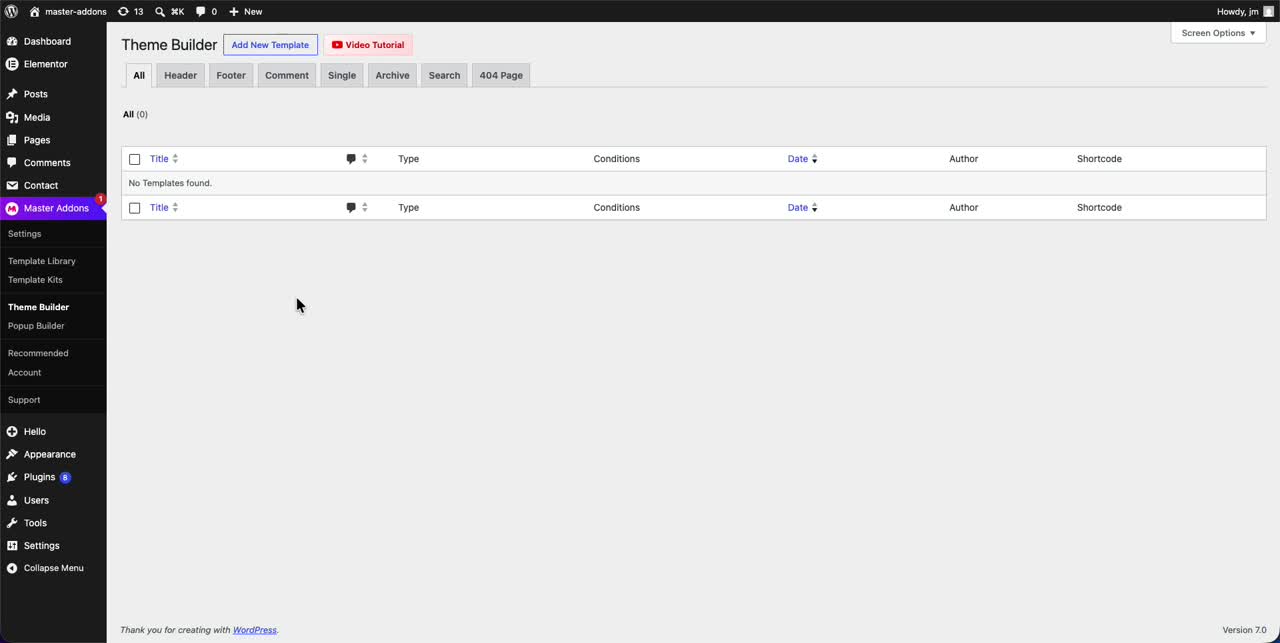Switch to the Footer tab
Viewport: 1280px width, 643px height.
231,75
